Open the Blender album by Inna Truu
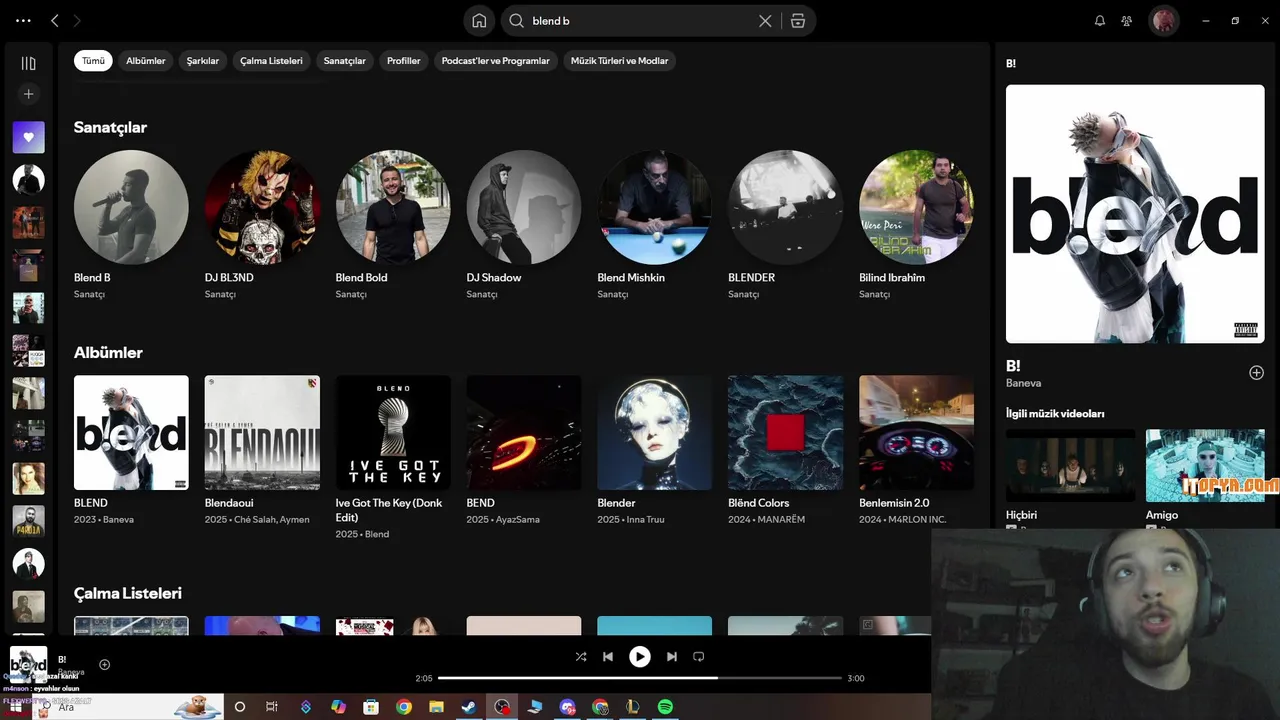The width and height of the screenshot is (1280, 720). (x=655, y=433)
